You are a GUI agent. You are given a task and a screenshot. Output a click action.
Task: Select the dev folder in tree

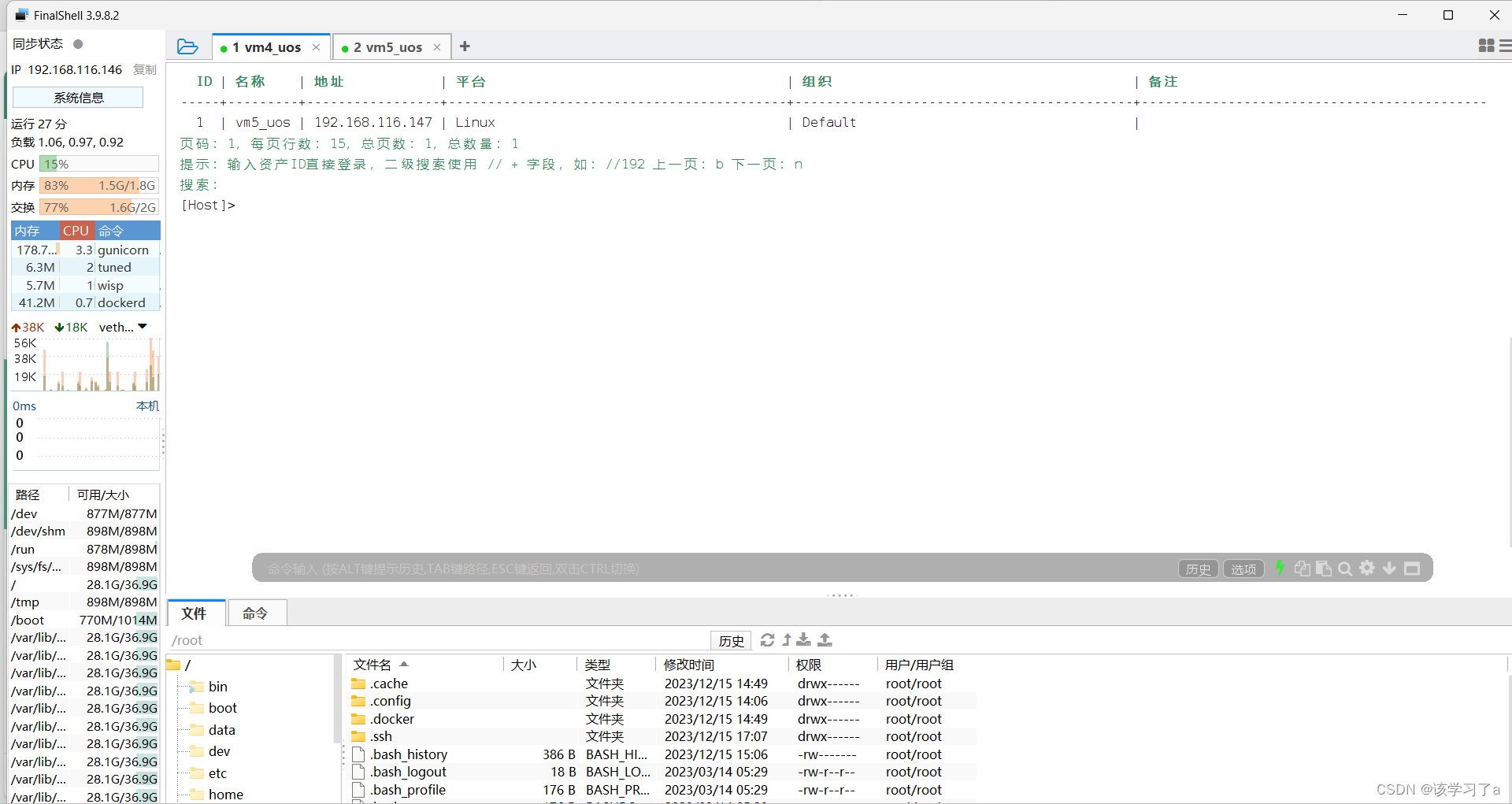tap(210, 751)
